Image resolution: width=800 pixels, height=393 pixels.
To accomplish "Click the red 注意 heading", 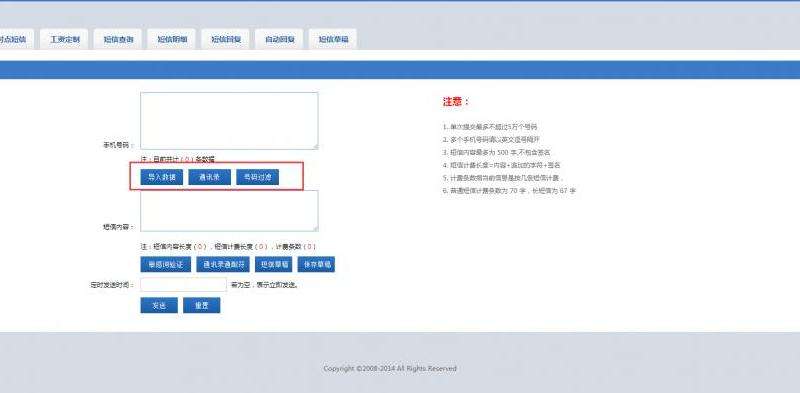I will click(x=456, y=102).
